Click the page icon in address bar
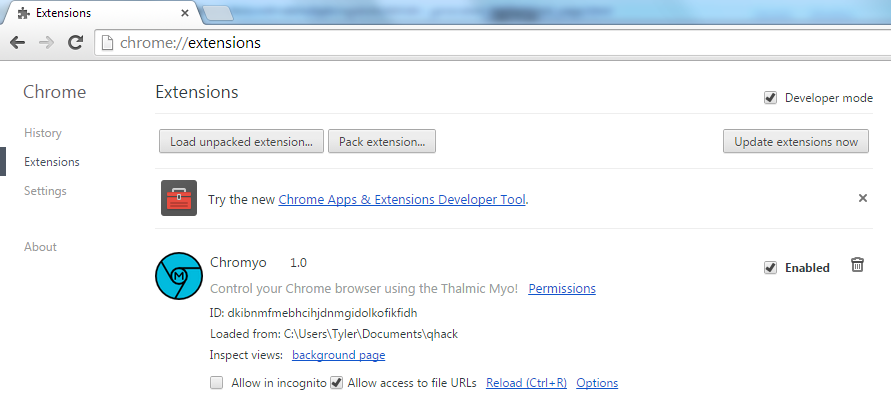The image size is (891, 404). (x=107, y=43)
